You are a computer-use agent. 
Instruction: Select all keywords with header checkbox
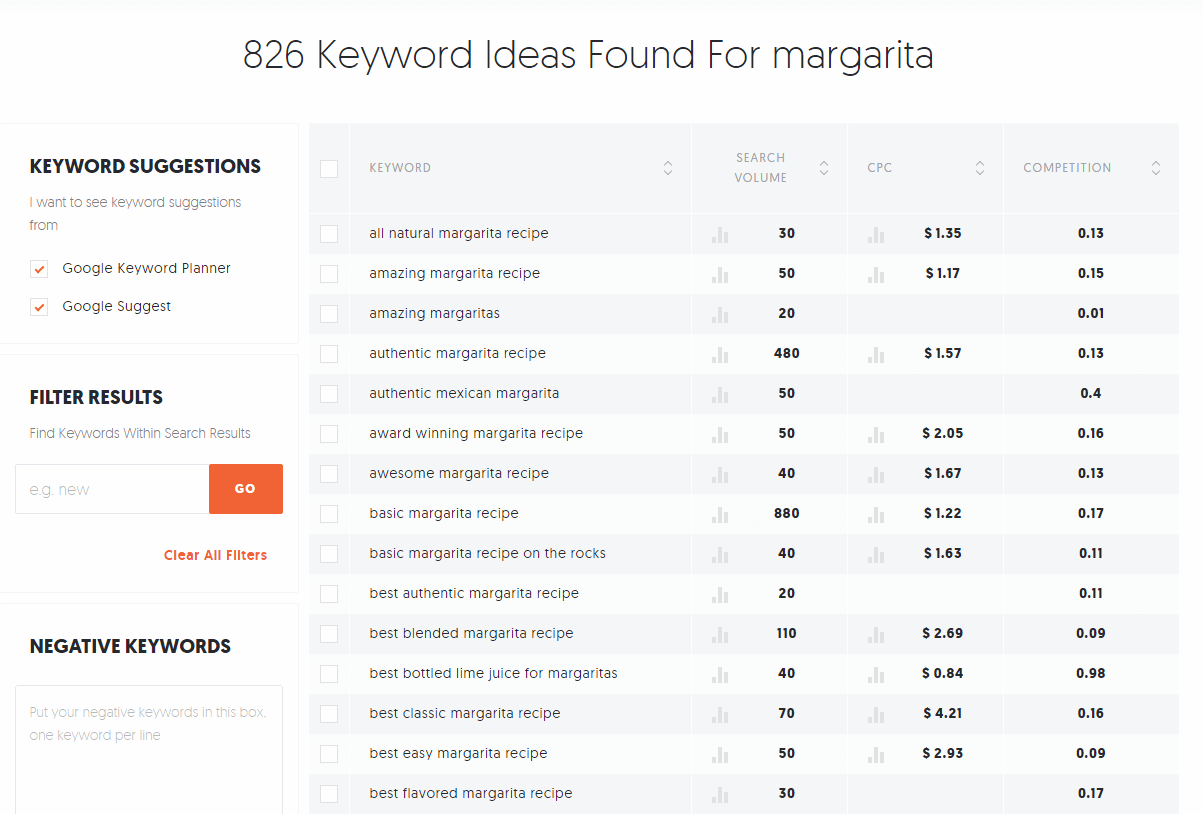pyautogui.click(x=329, y=169)
